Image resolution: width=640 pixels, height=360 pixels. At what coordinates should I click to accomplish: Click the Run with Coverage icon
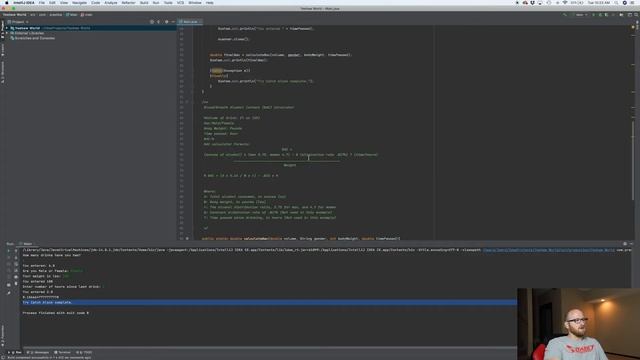pos(607,15)
